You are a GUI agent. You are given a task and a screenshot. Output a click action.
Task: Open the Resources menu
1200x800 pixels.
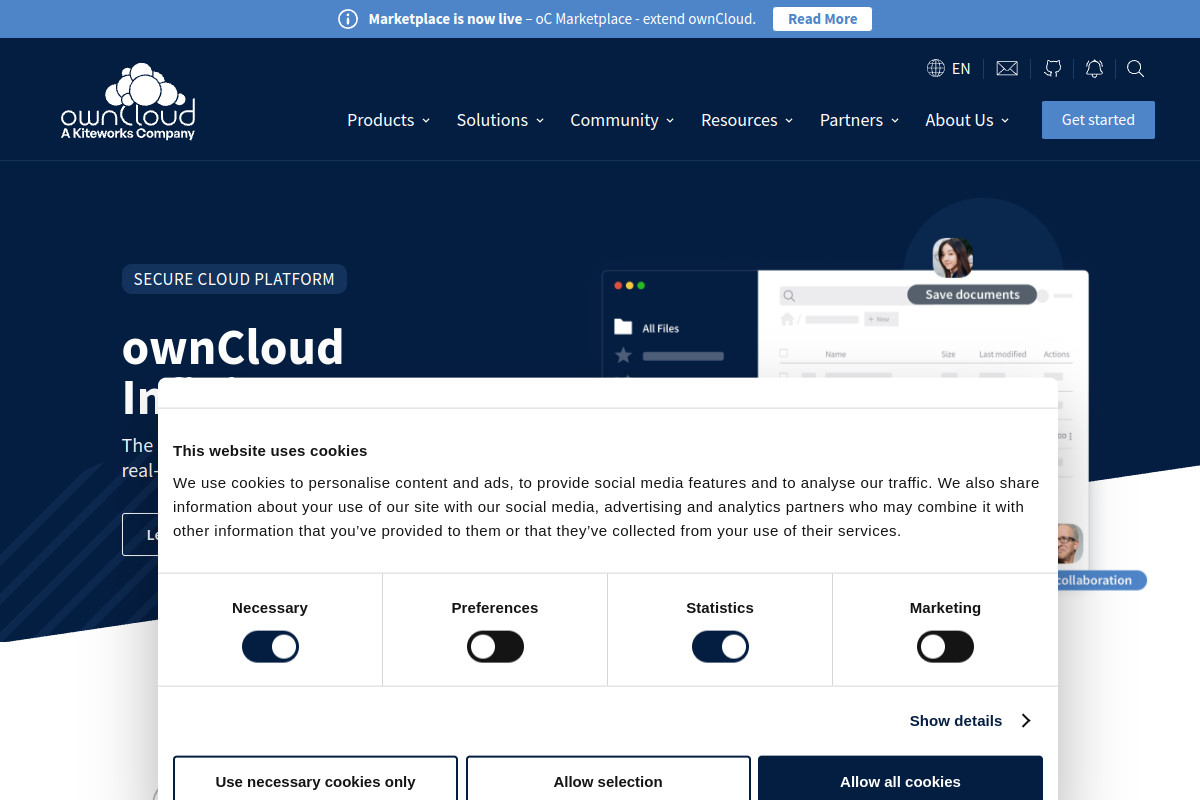coord(747,120)
